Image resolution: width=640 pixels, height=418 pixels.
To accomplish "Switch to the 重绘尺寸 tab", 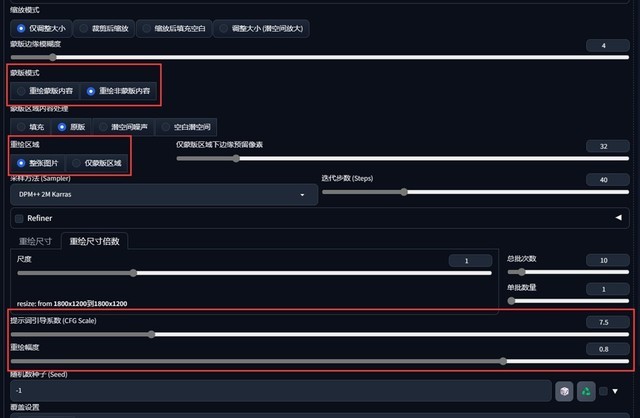I will (x=35, y=241).
